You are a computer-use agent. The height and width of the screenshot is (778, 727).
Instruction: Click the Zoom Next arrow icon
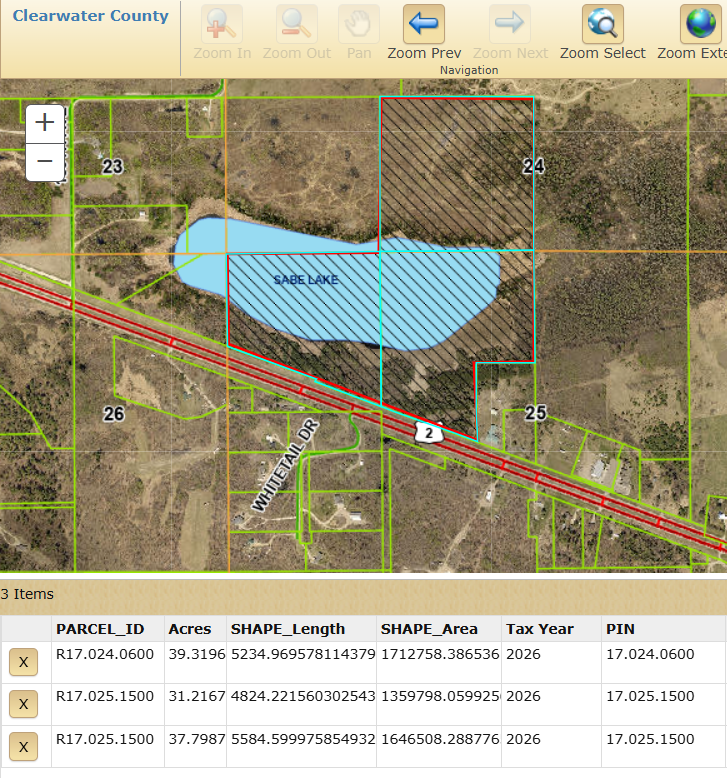[x=510, y=24]
